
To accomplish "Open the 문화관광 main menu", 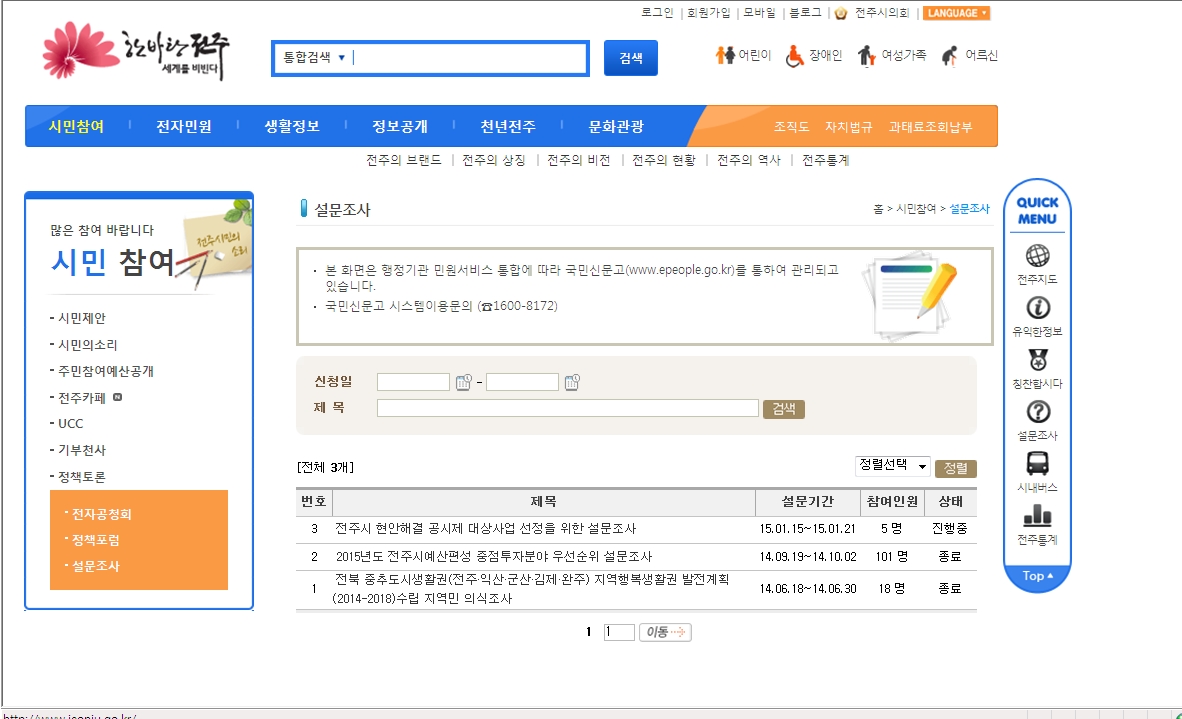I will [x=616, y=127].
